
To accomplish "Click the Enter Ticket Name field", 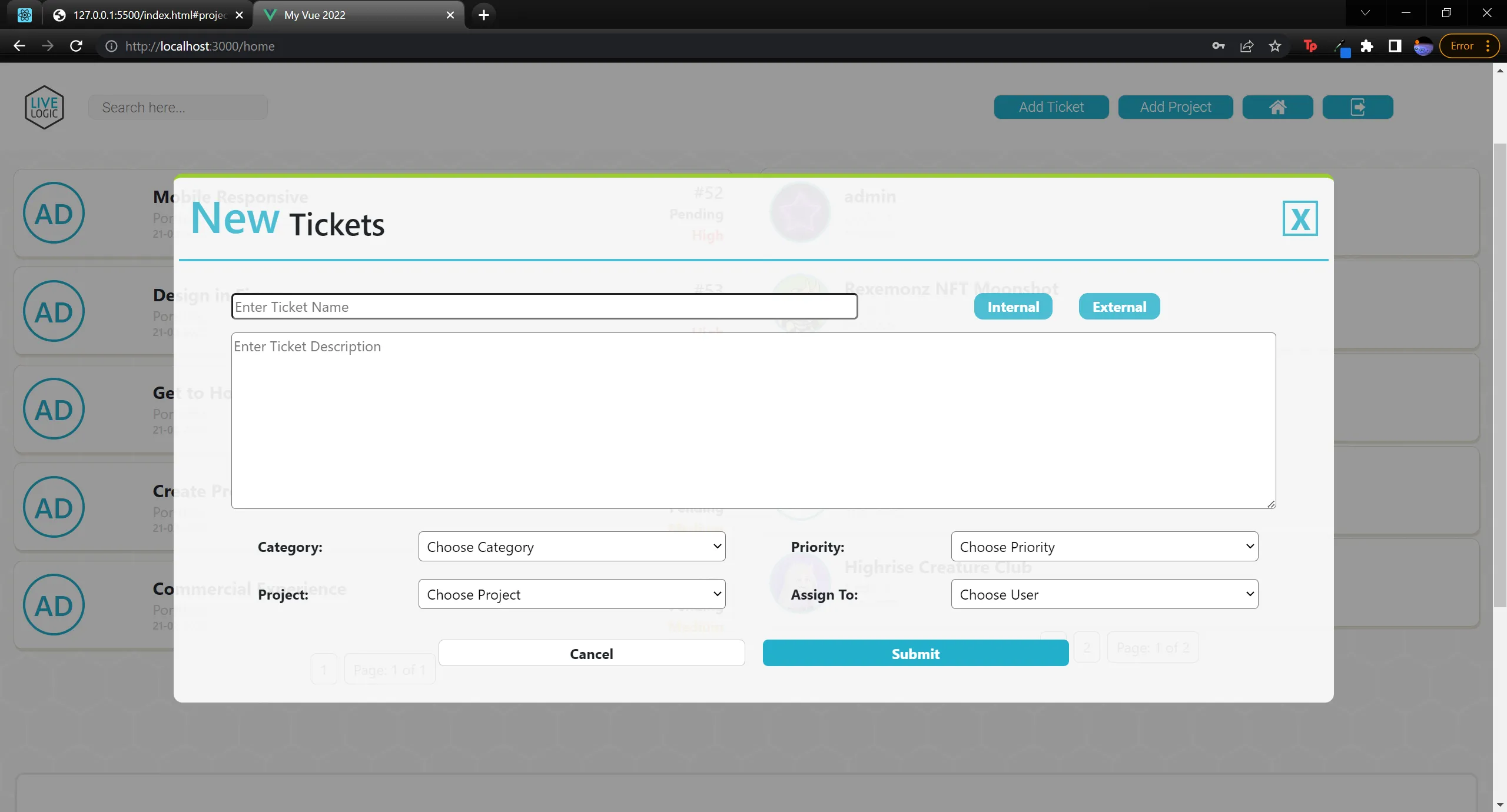I will [543, 306].
